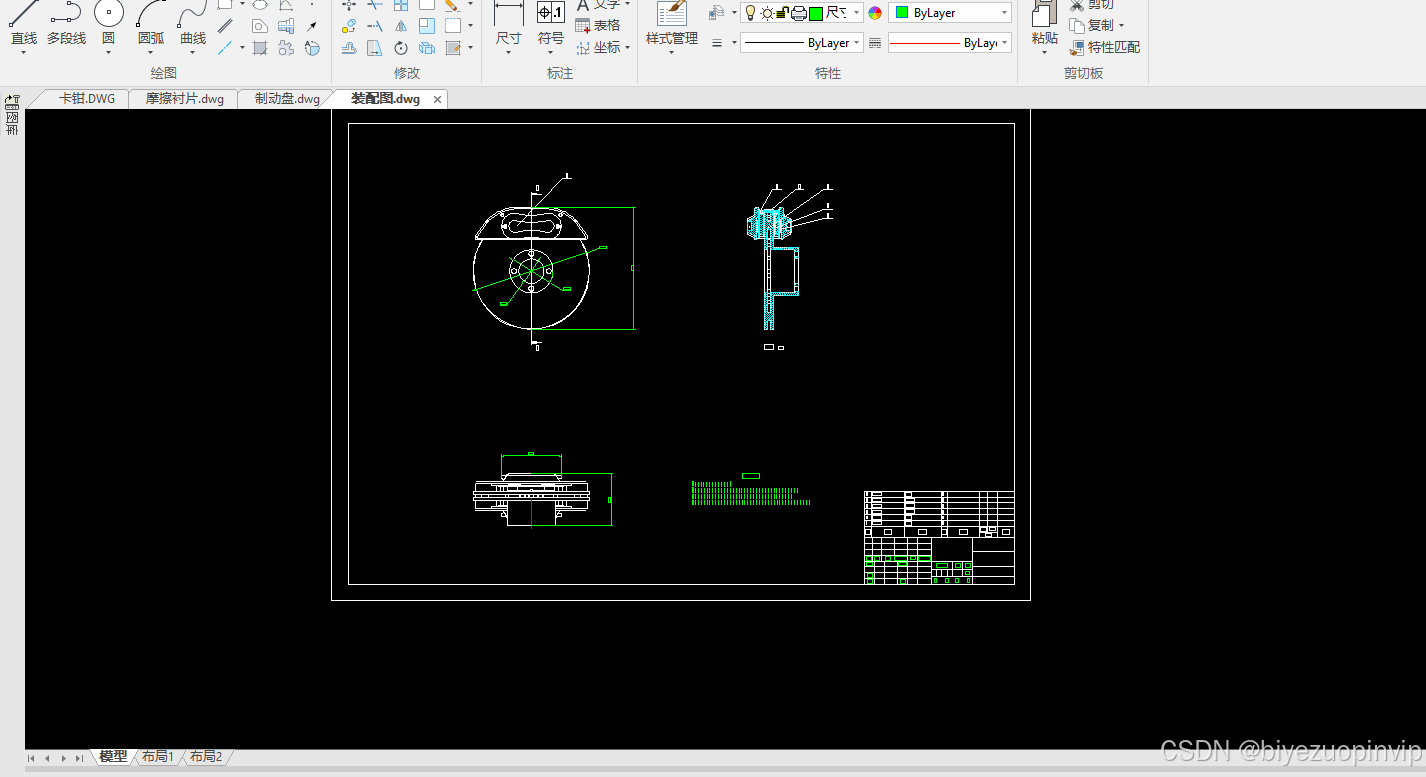Open the color ByLayer dropdown
1426x777 pixels.
point(949,13)
